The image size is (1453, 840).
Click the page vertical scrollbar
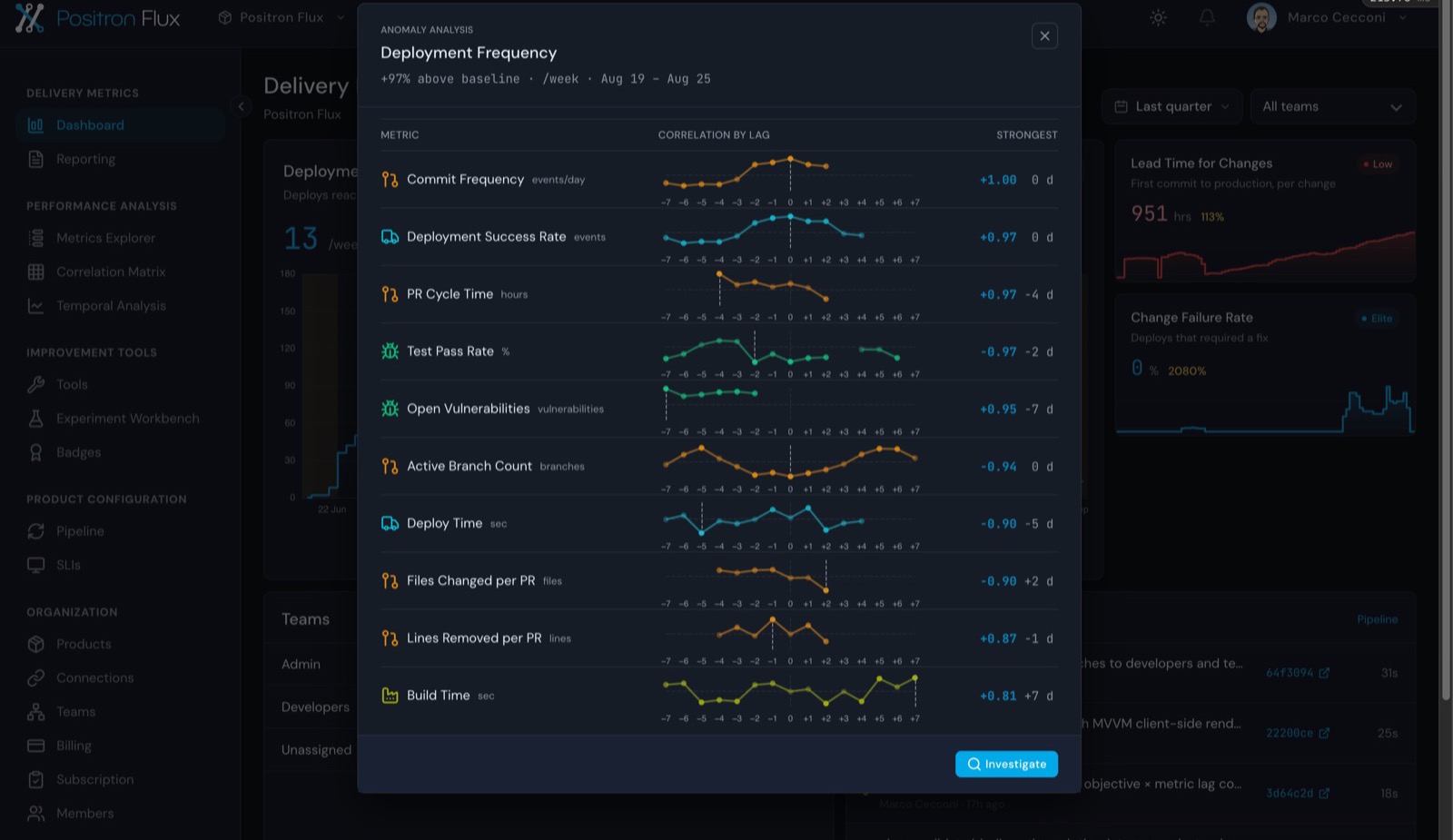(x=1446, y=350)
